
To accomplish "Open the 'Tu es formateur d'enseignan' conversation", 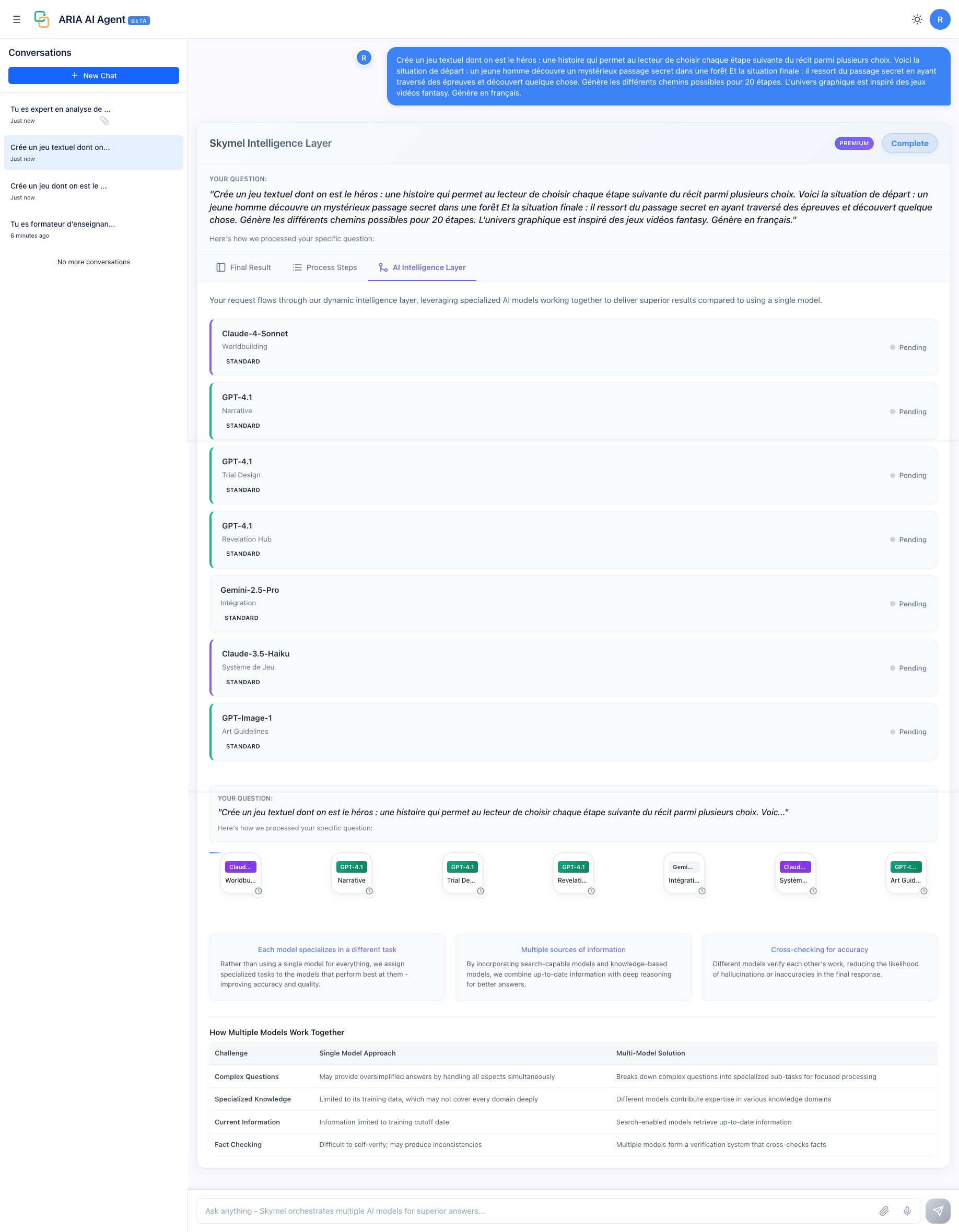I will click(63, 225).
